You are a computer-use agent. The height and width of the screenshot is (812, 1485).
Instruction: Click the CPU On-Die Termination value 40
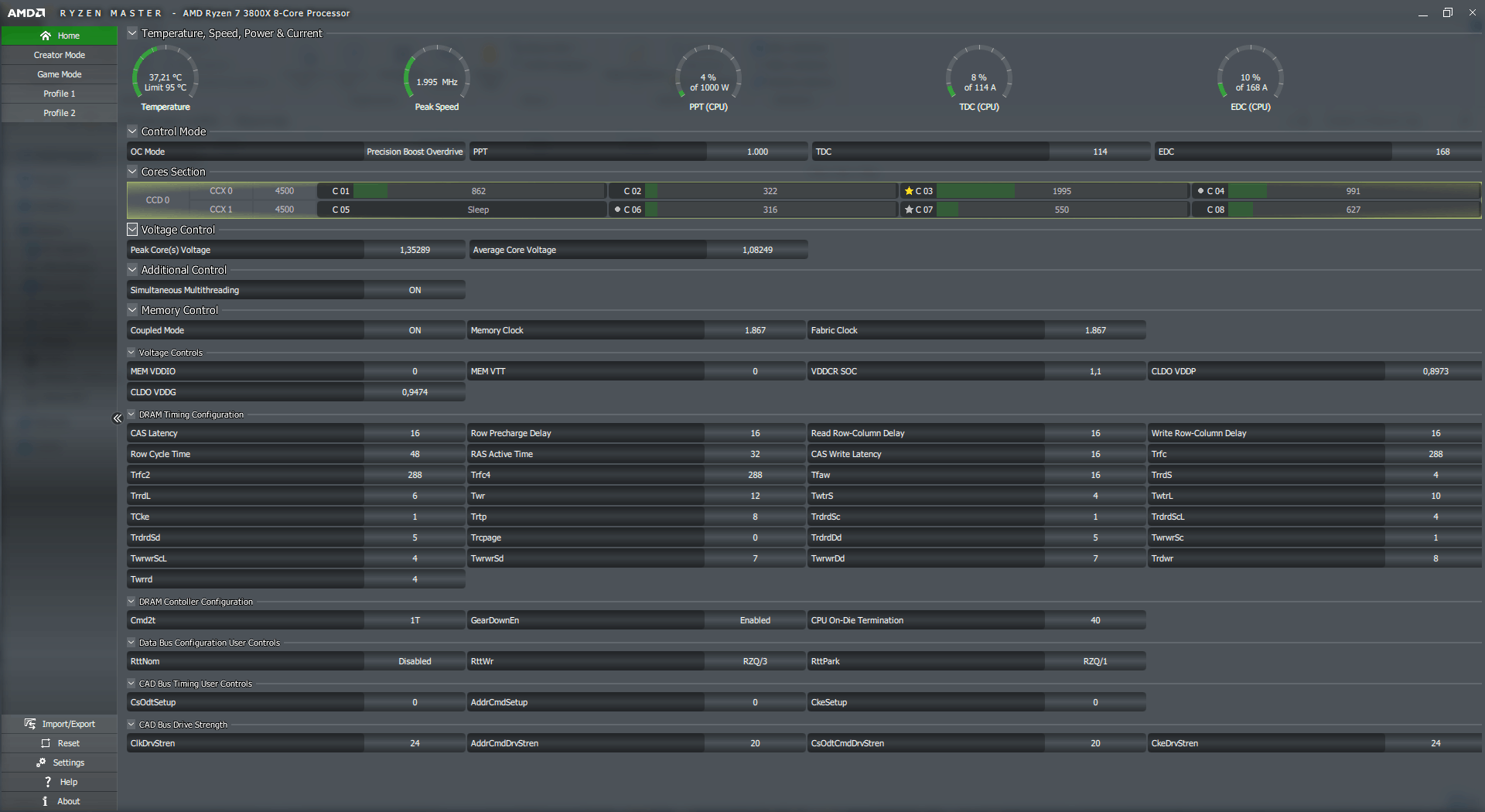1095,620
